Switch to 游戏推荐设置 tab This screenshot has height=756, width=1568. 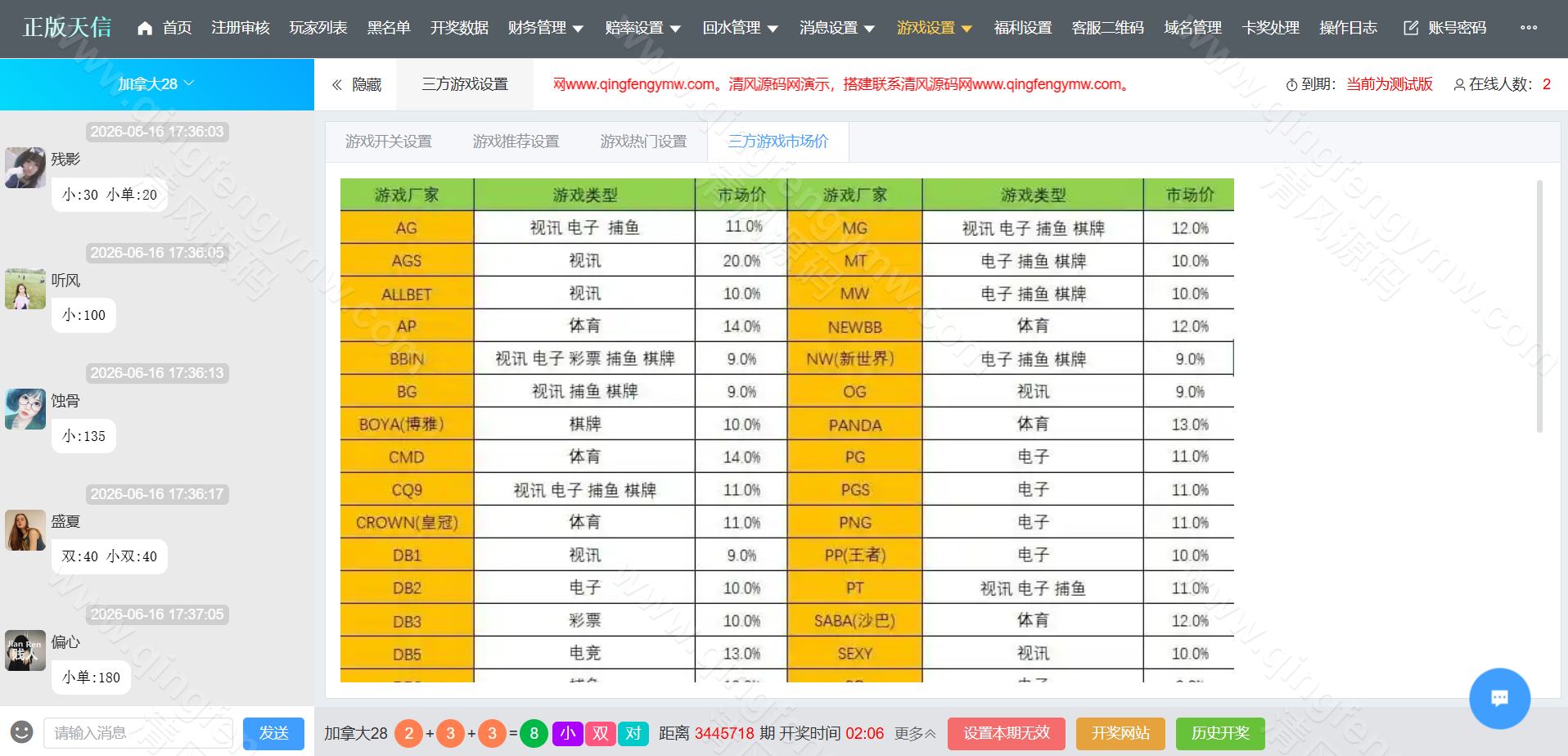pos(516,142)
